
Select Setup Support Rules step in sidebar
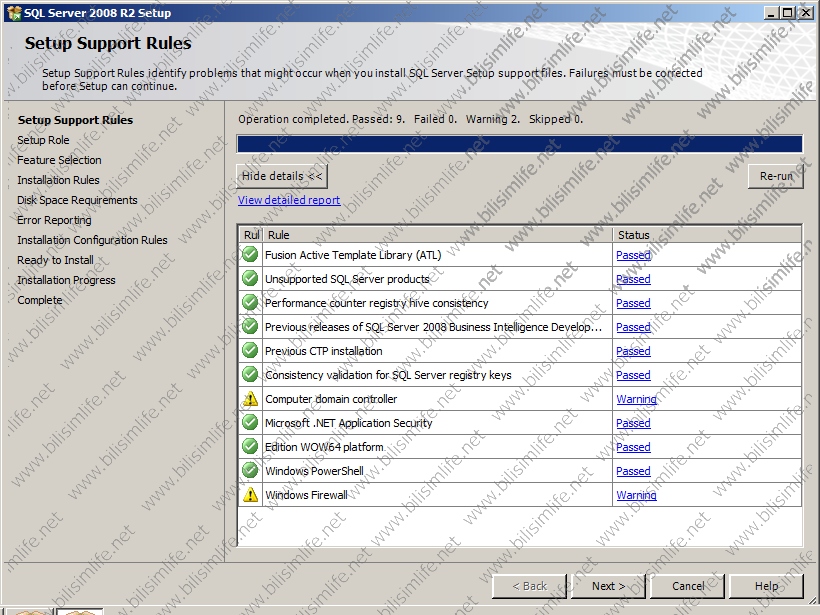tap(75, 120)
